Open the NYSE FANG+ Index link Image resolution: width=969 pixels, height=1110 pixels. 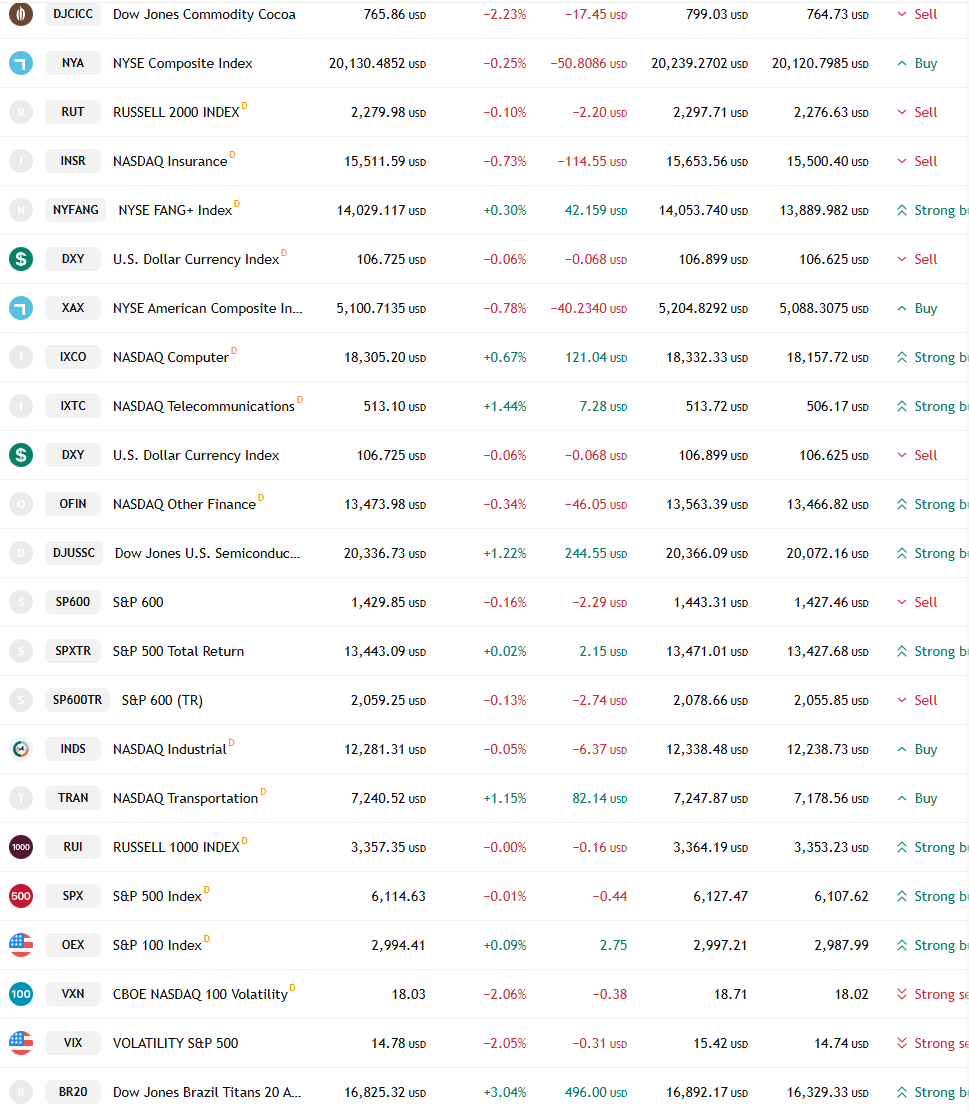click(x=175, y=210)
